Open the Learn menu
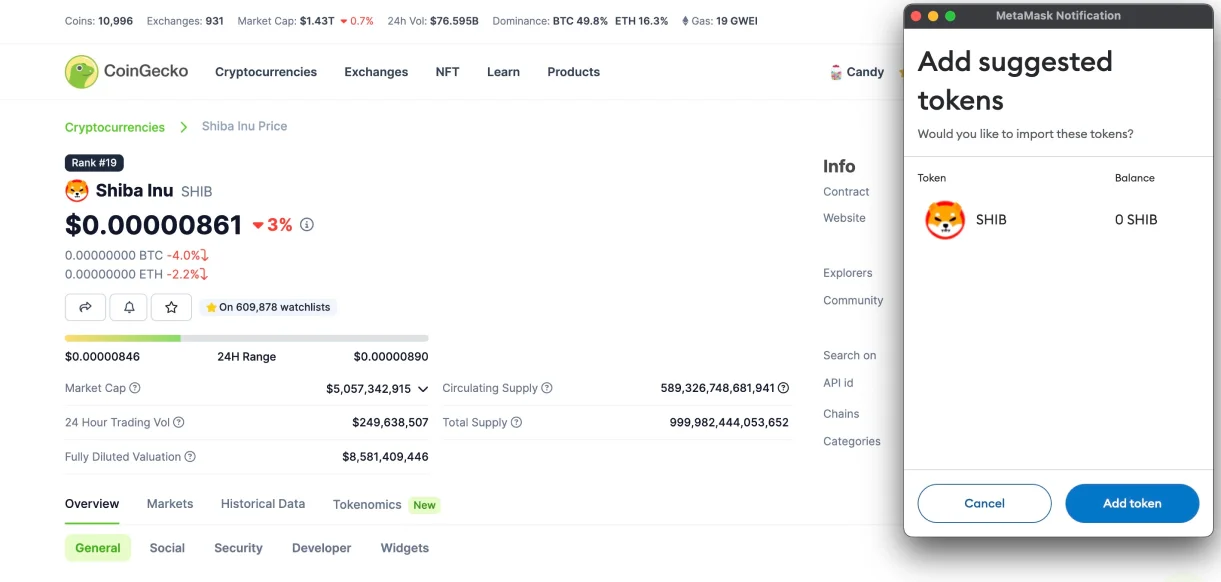The image size is (1221, 582). 503,72
